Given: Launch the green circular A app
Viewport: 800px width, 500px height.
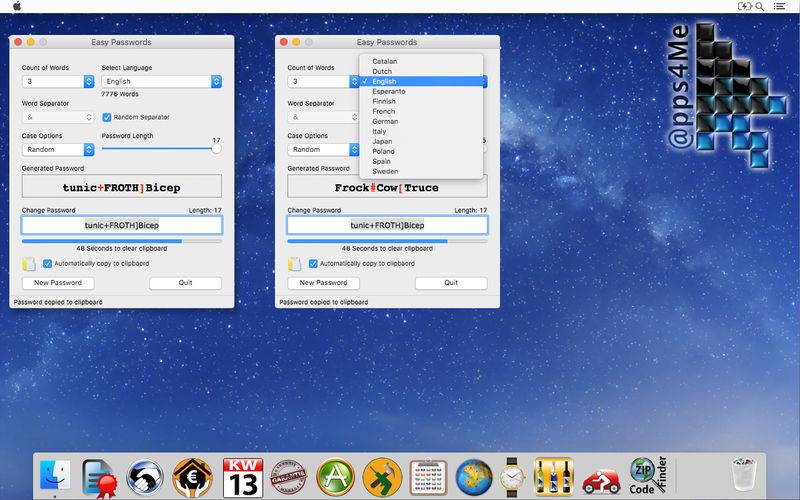Looking at the screenshot, I should point(335,478).
